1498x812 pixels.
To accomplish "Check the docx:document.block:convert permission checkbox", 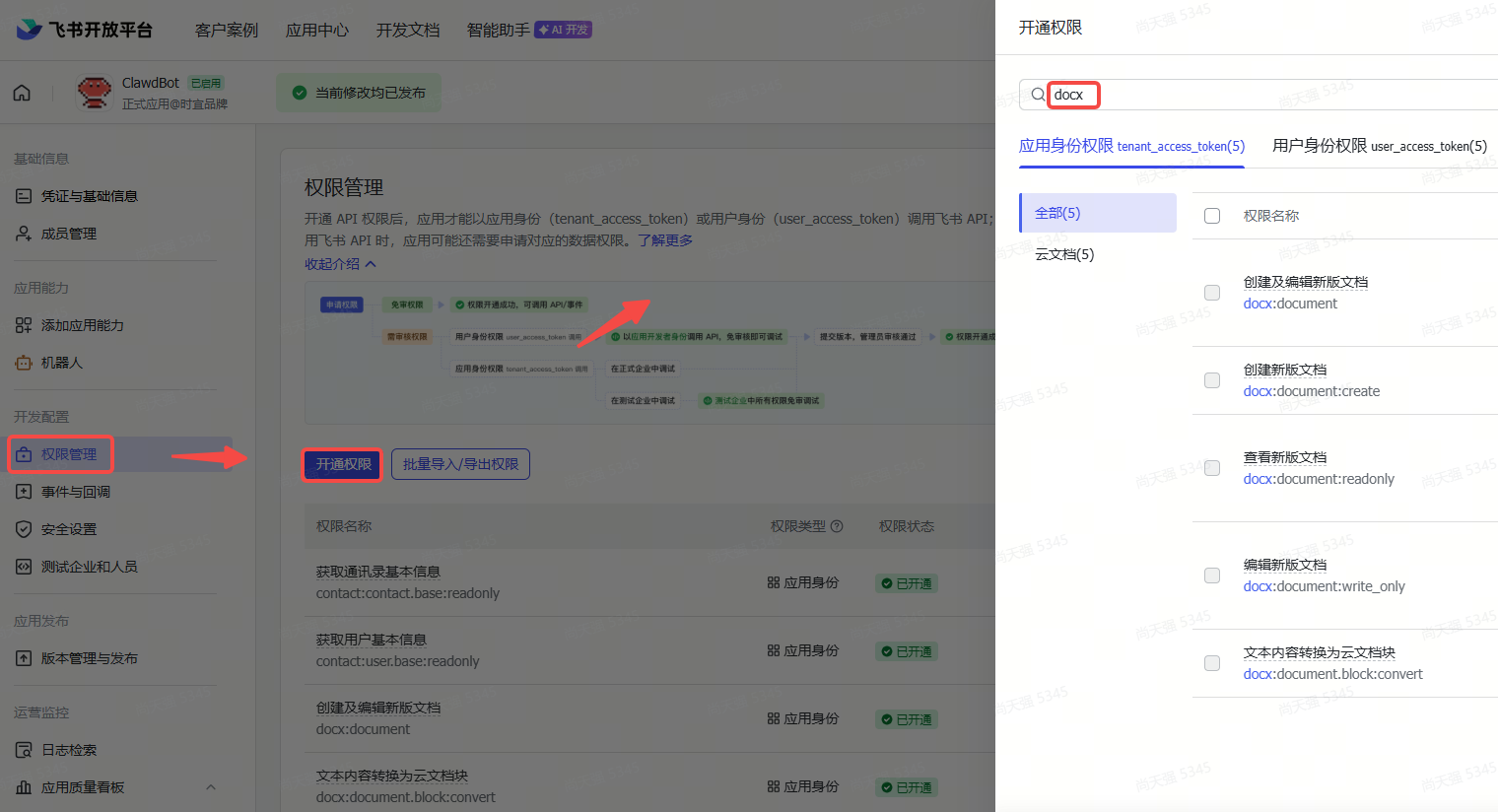I will click(1212, 663).
